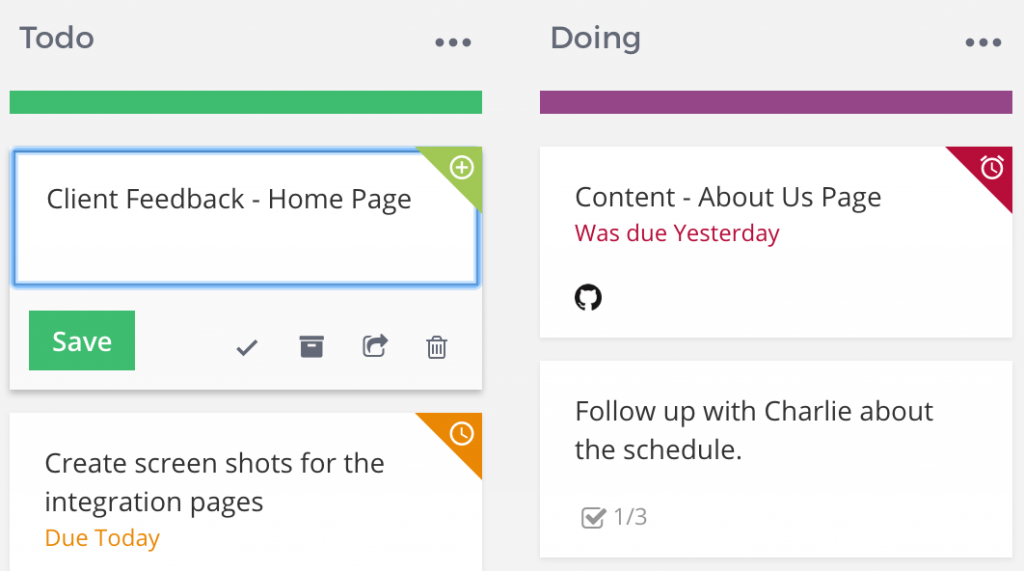Click the GitHub logo icon
This screenshot has height=571, width=1024.
588,297
